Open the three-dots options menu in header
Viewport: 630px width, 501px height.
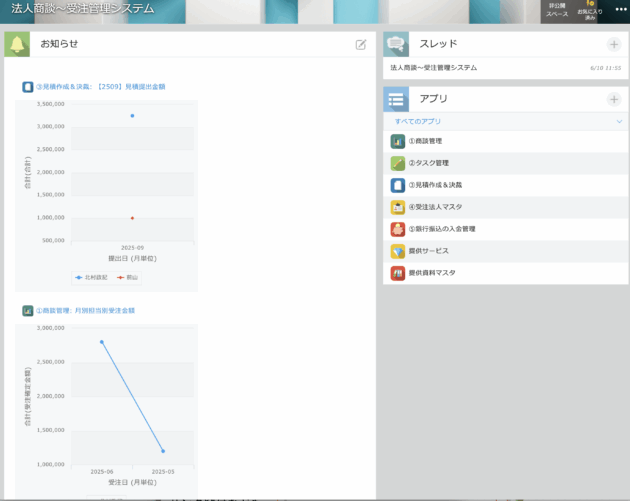[x=620, y=10]
